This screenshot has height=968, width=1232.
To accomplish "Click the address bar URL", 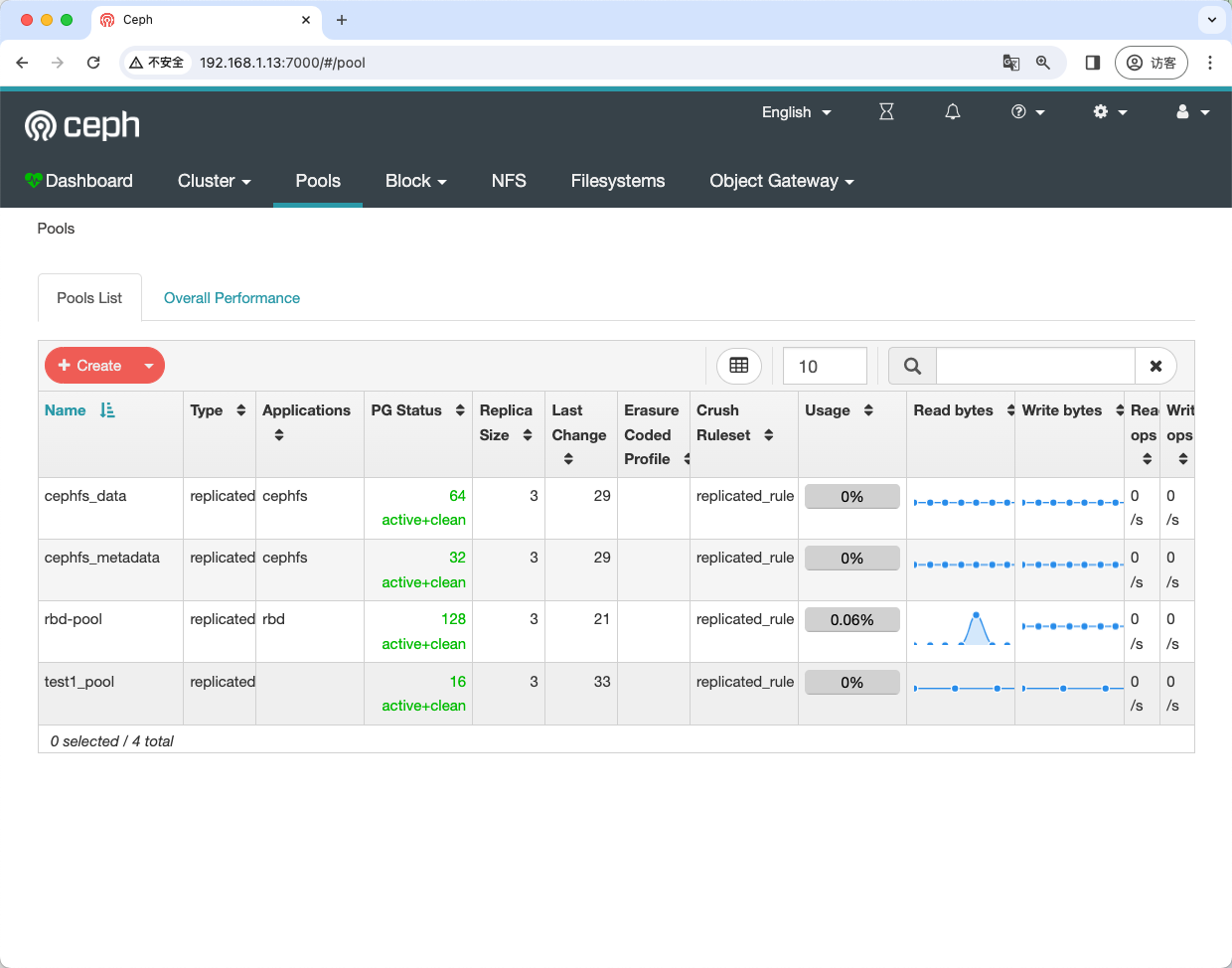I will [282, 63].
